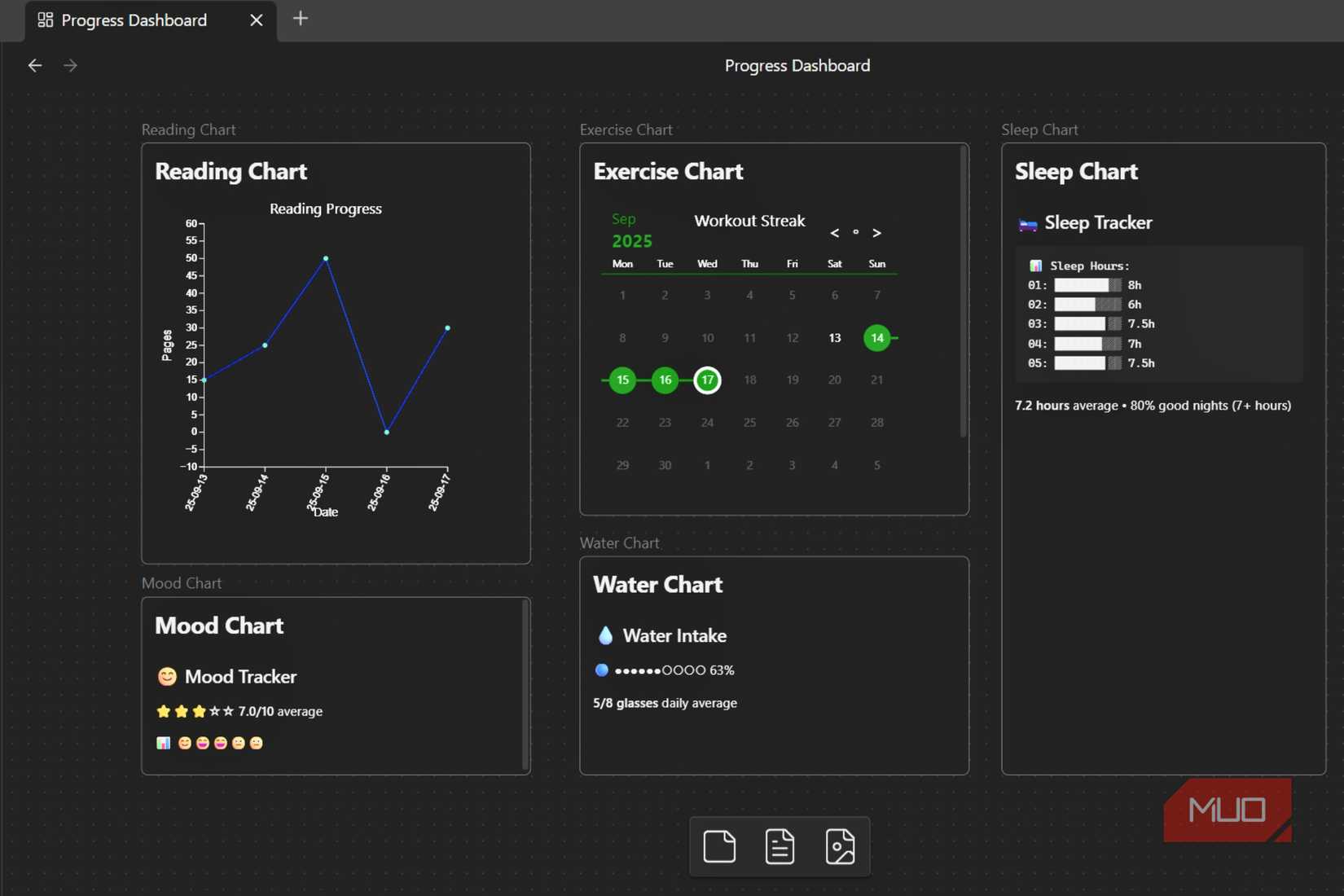This screenshot has width=1344, height=896.
Task: Click the sleep bar for row 04
Action: (x=1087, y=344)
